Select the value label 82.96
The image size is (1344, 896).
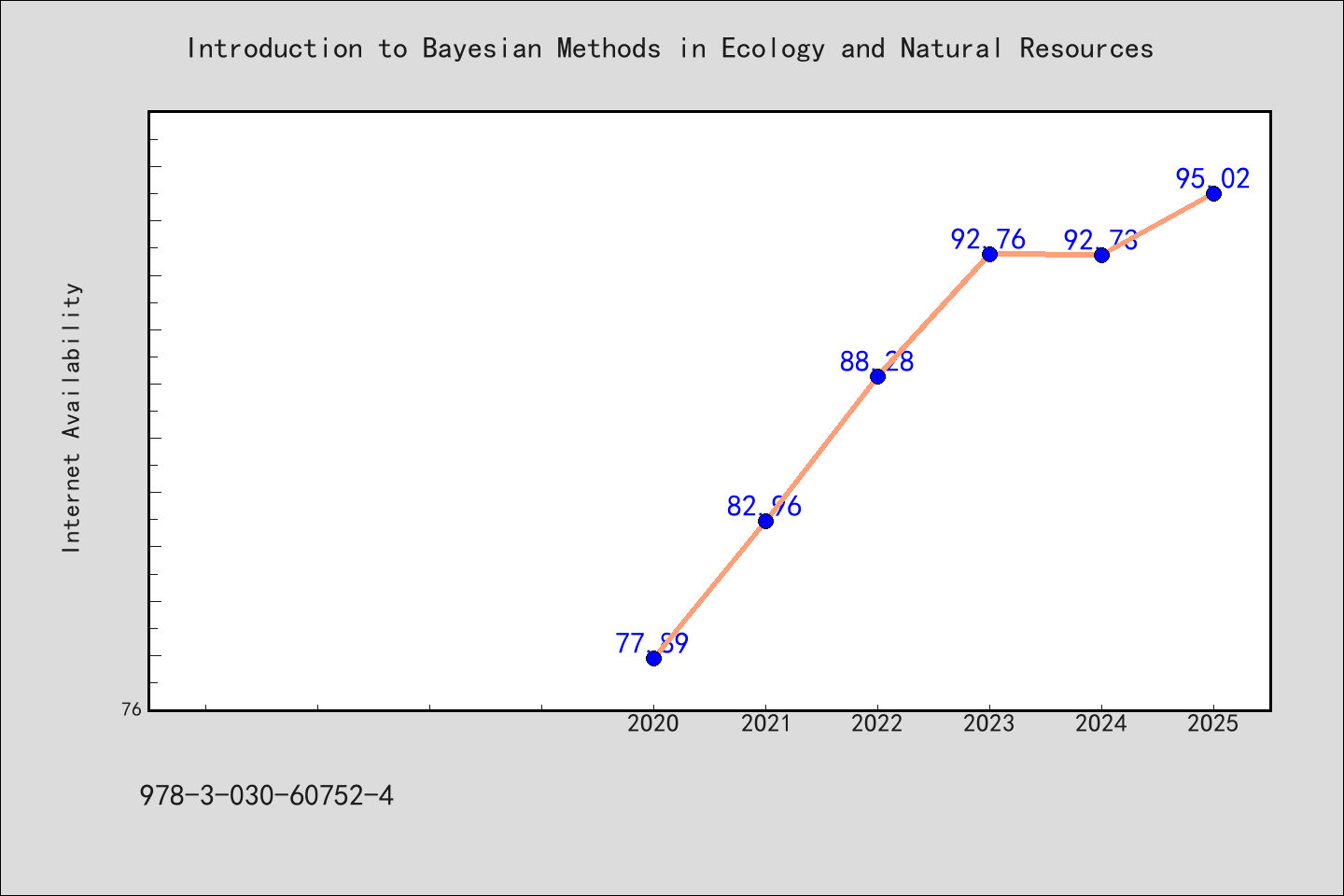tap(764, 506)
